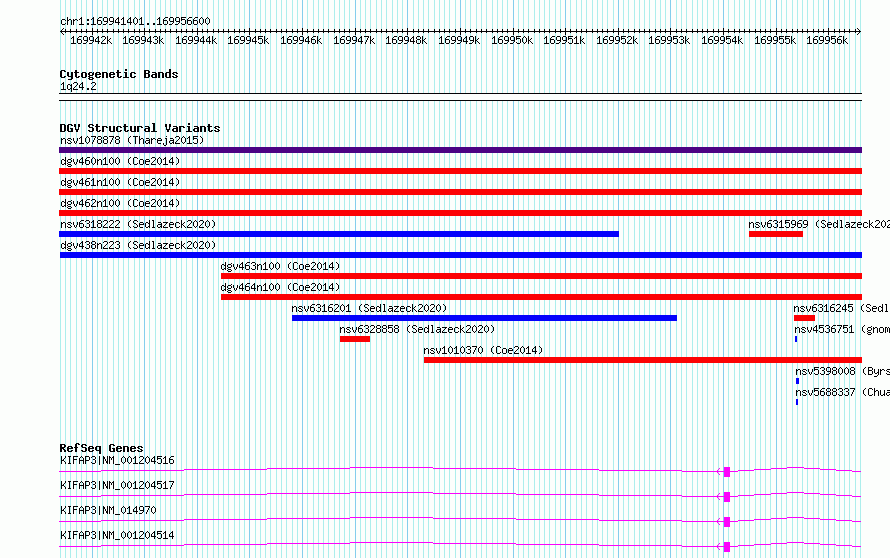Open the dgv461n100 (Coe2014) label
This screenshot has height=558, width=890.
pyautogui.click(x=120, y=182)
